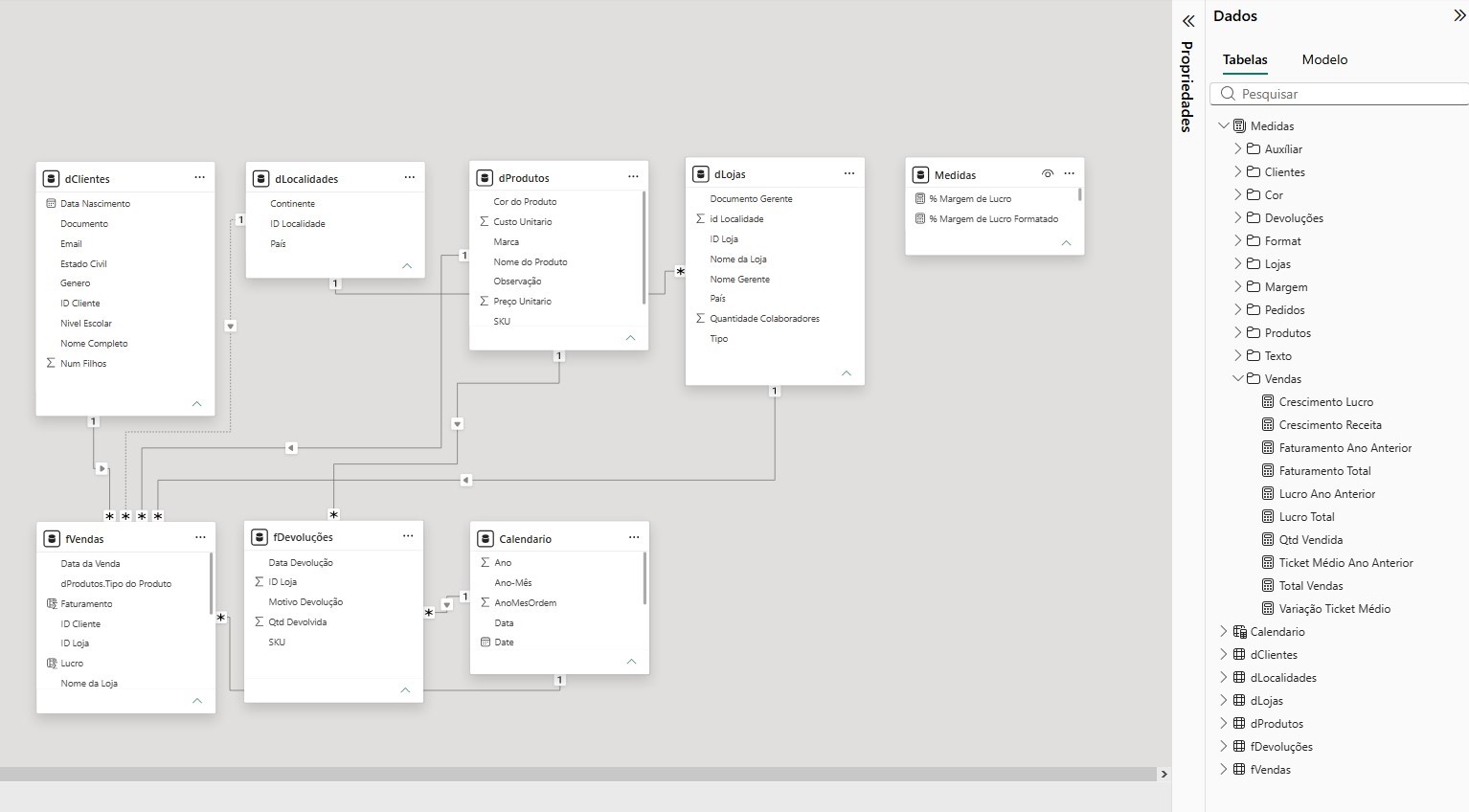Open the fVendas table options menu
The width and height of the screenshot is (1469, 812).
coord(200,537)
